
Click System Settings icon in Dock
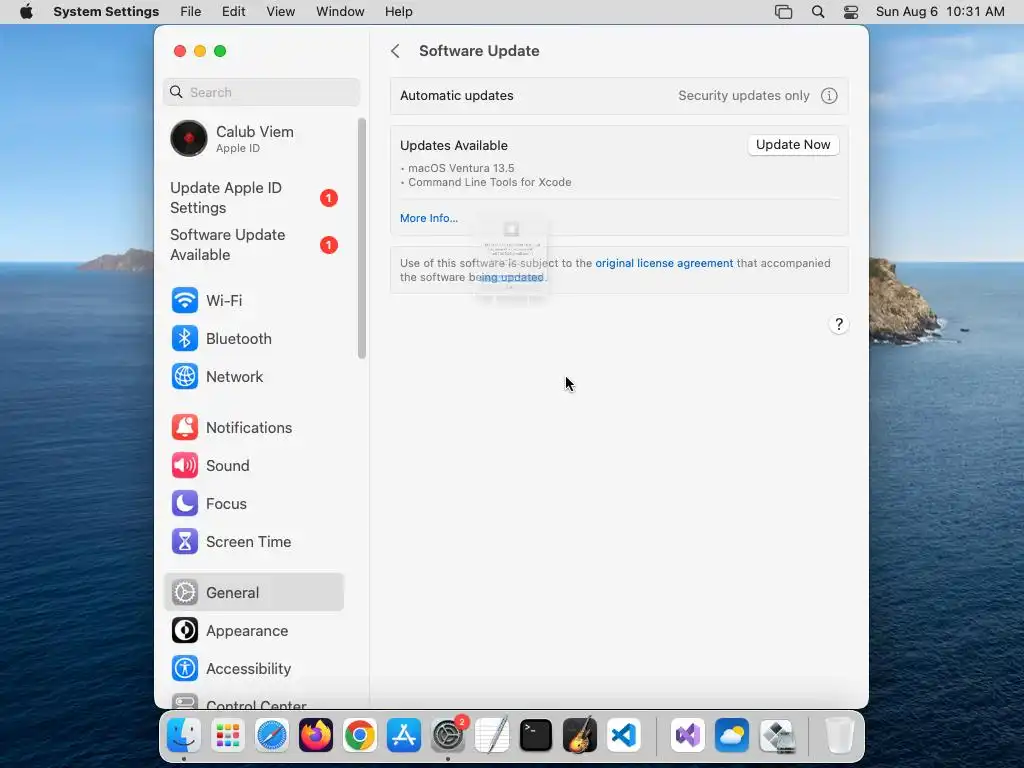coord(448,735)
